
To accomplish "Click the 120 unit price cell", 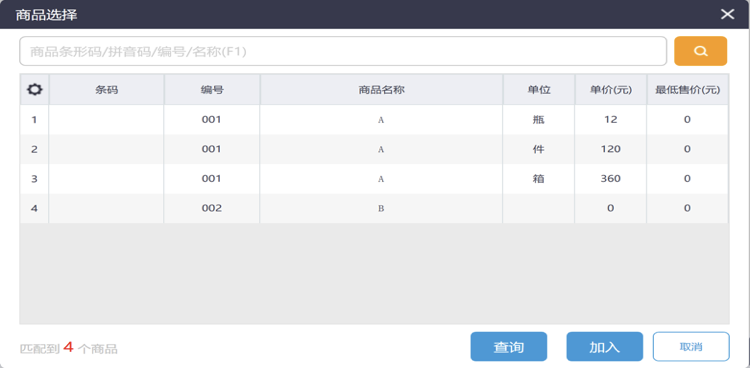I will 611,149.
